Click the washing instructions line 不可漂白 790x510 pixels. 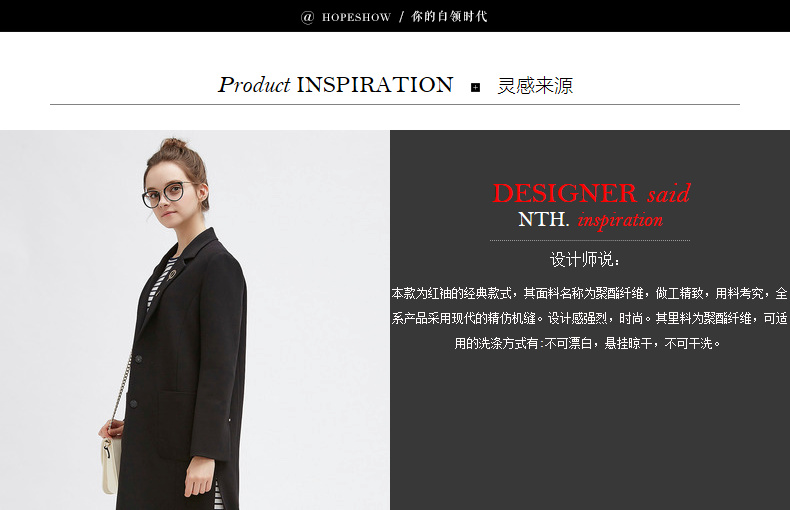[x=587, y=344]
